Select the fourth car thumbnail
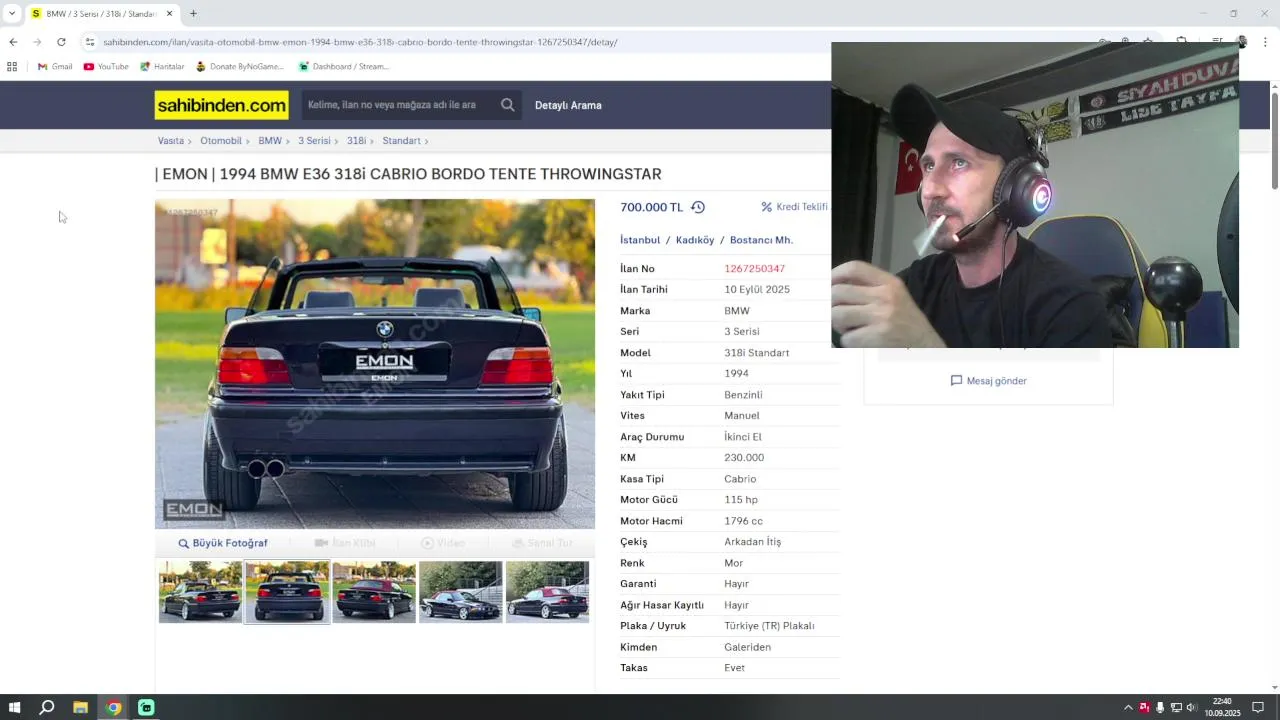Viewport: 1280px width, 720px height. pos(461,592)
